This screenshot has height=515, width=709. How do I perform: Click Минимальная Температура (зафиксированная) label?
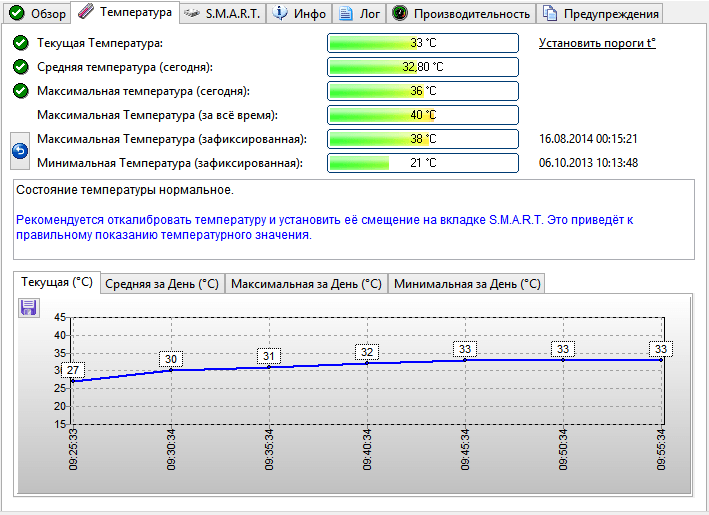coord(170,163)
